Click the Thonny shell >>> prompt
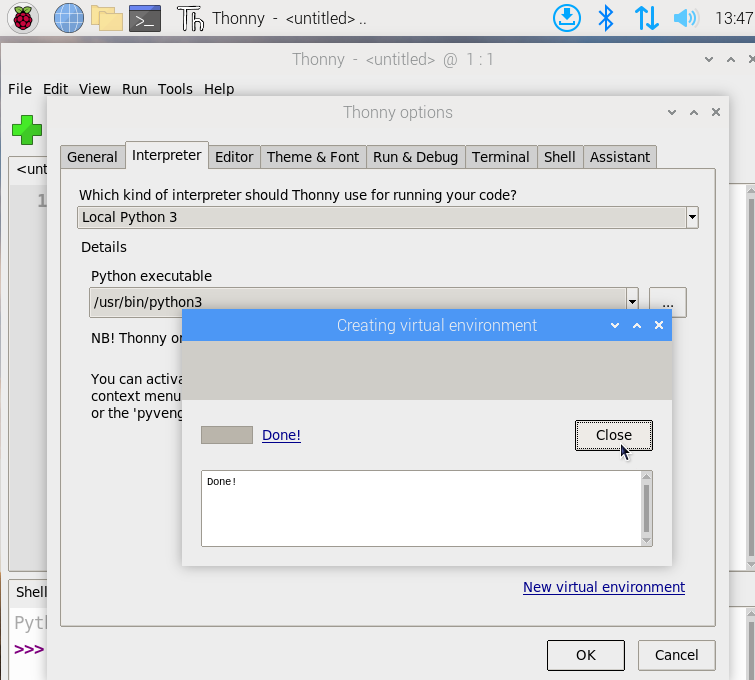 (29, 649)
